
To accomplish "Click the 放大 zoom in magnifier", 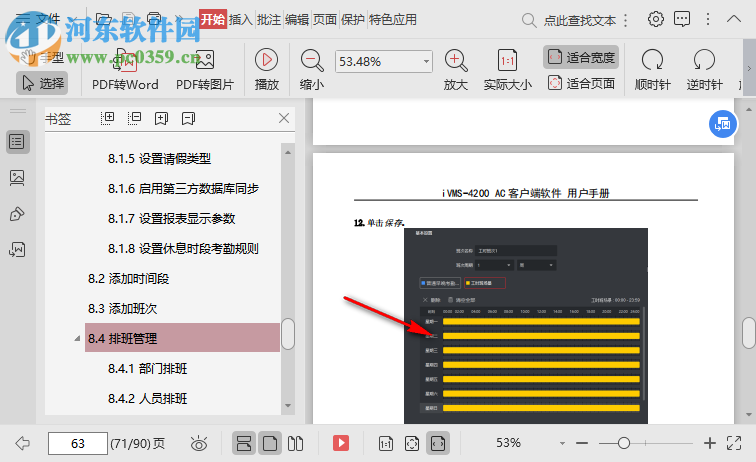I will (x=456, y=70).
